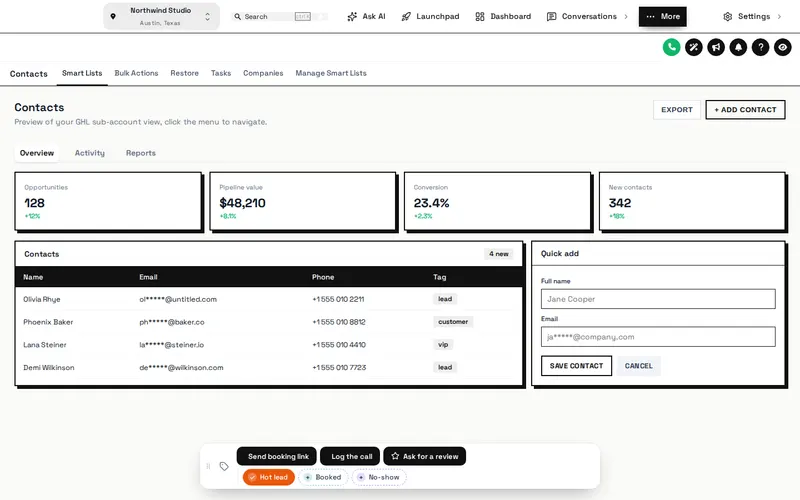
Task: Click the star icon on Ask for a review
Action: coord(395,456)
